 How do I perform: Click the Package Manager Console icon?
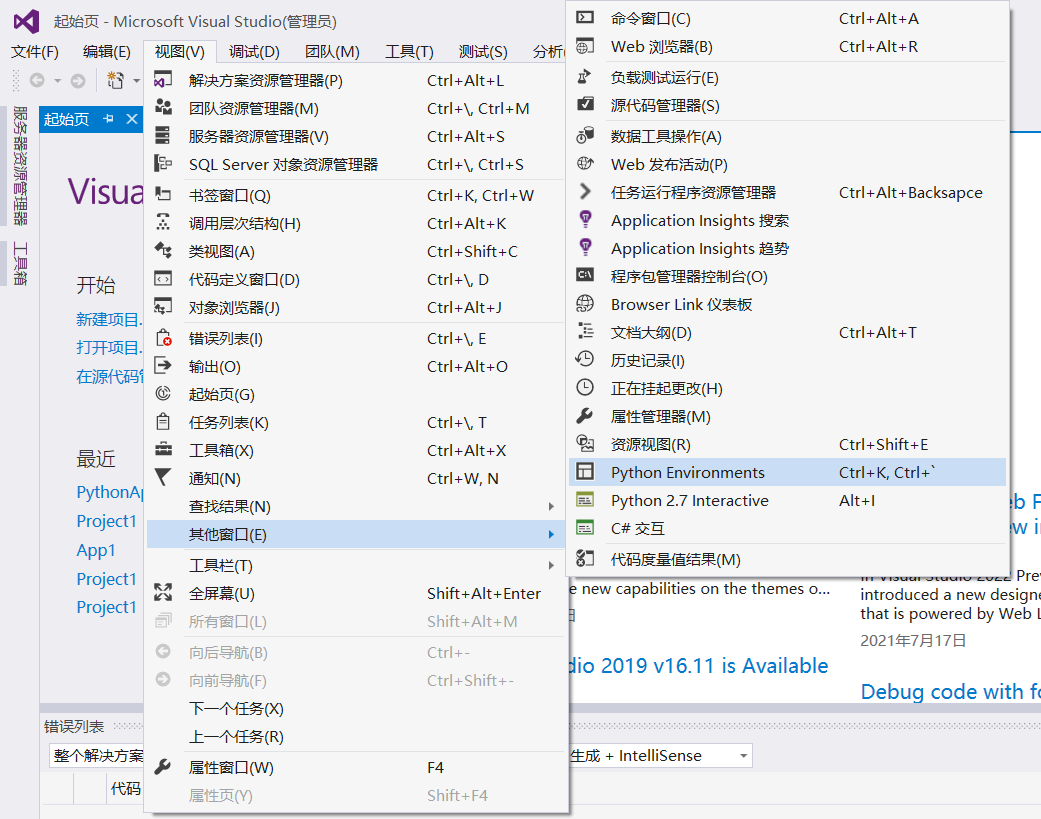(585, 275)
